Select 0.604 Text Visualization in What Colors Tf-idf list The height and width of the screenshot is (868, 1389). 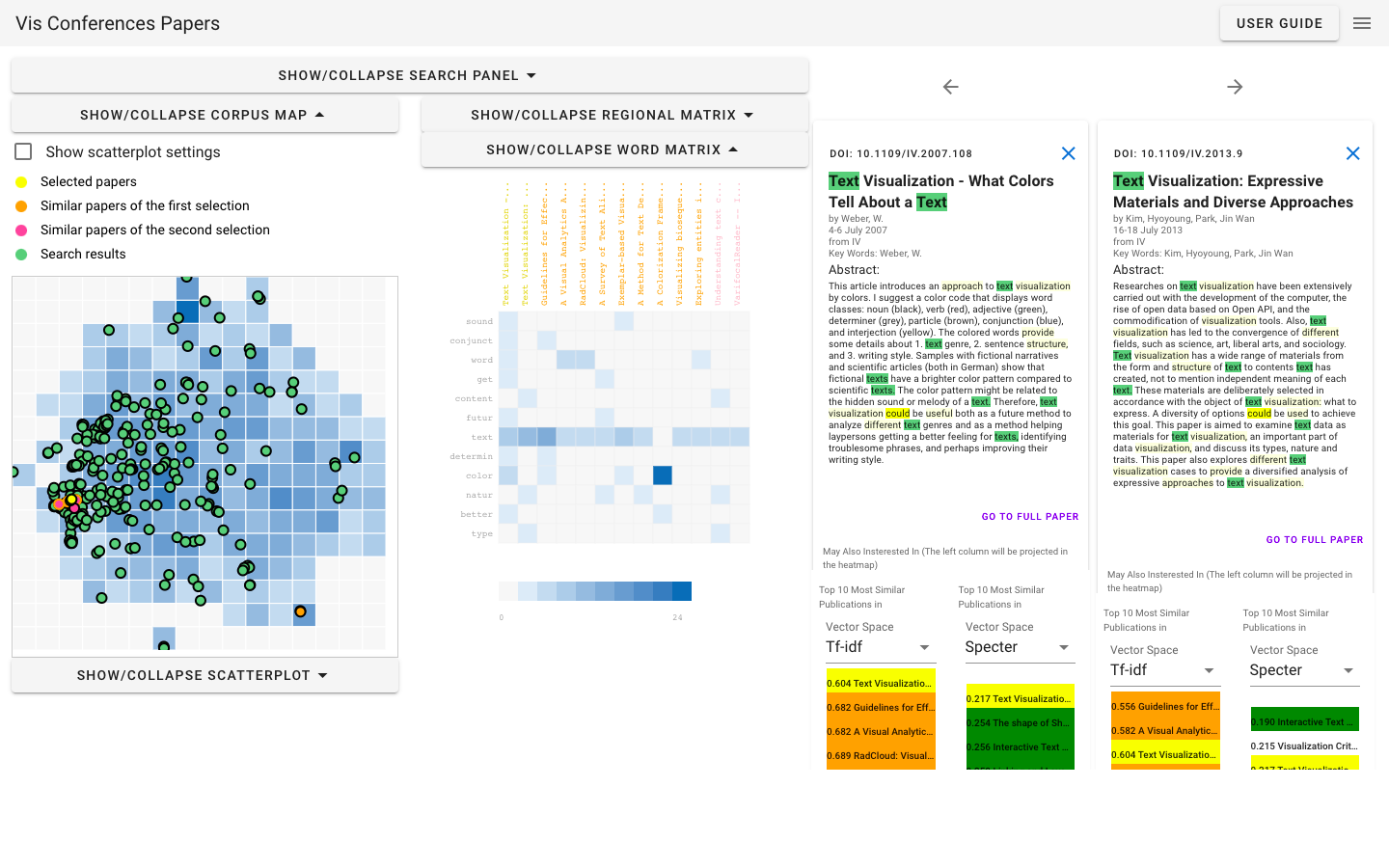881,681
